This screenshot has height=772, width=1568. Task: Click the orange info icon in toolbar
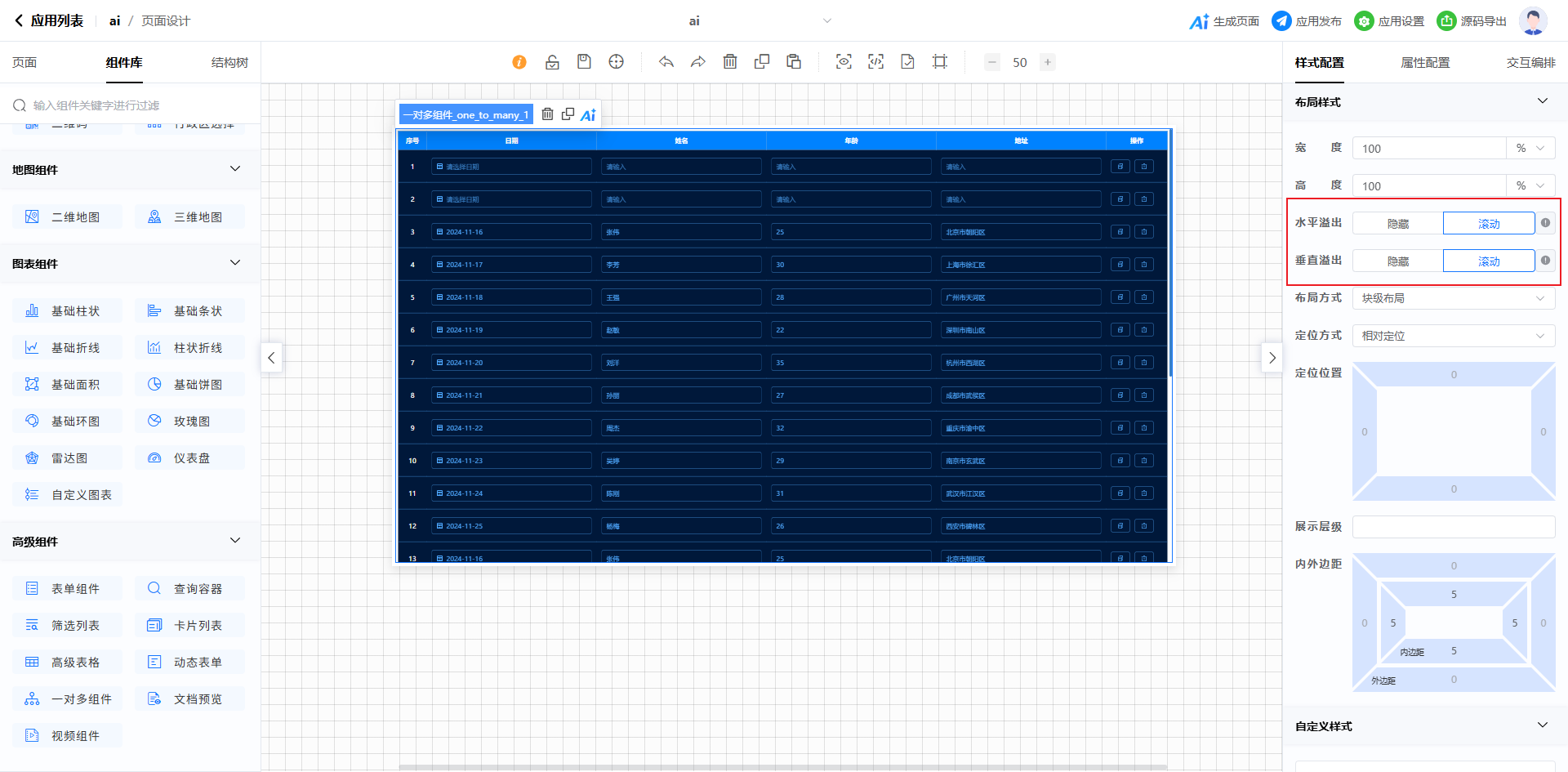519,62
